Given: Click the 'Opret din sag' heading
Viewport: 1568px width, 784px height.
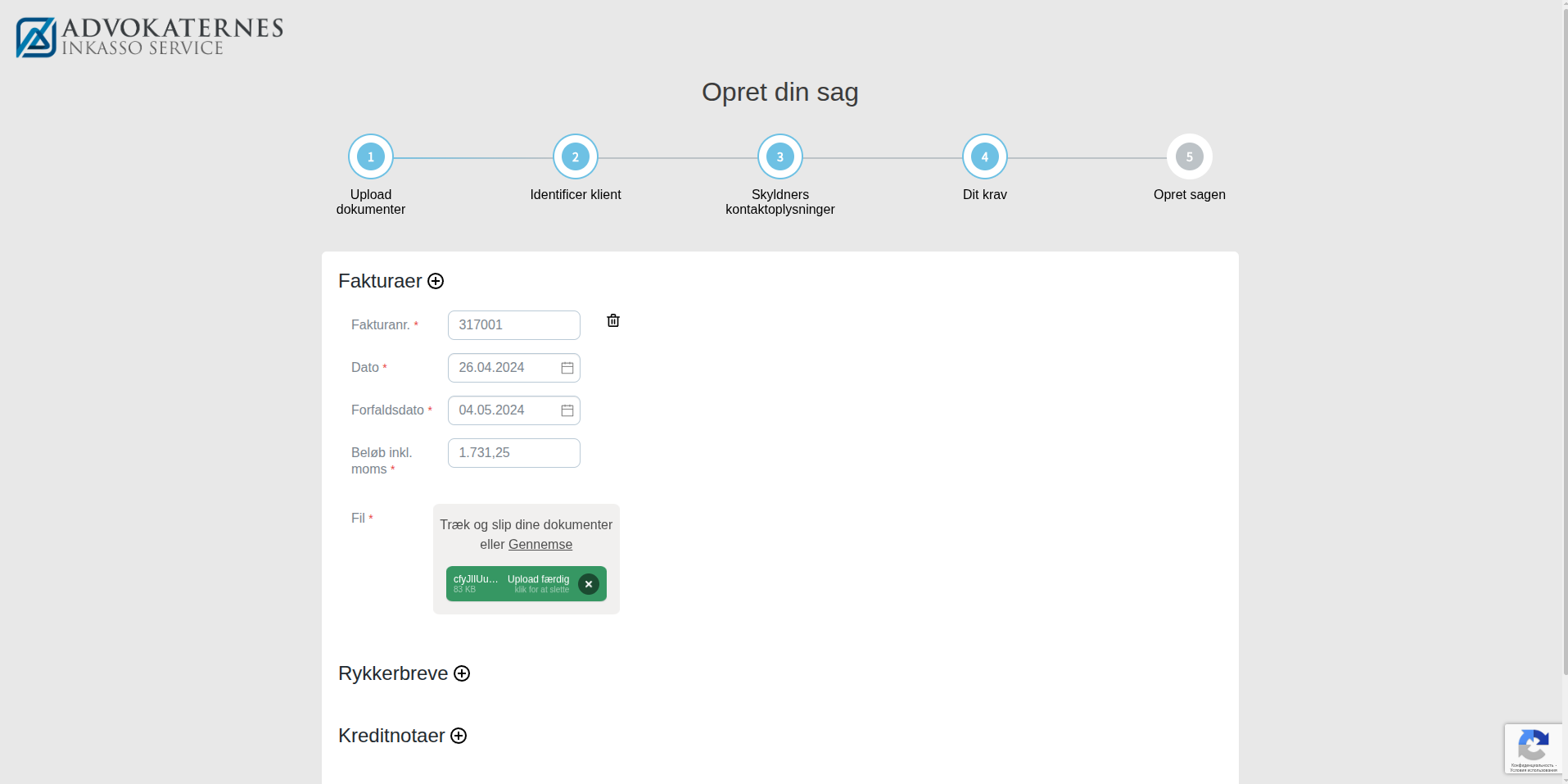Looking at the screenshot, I should [x=780, y=93].
